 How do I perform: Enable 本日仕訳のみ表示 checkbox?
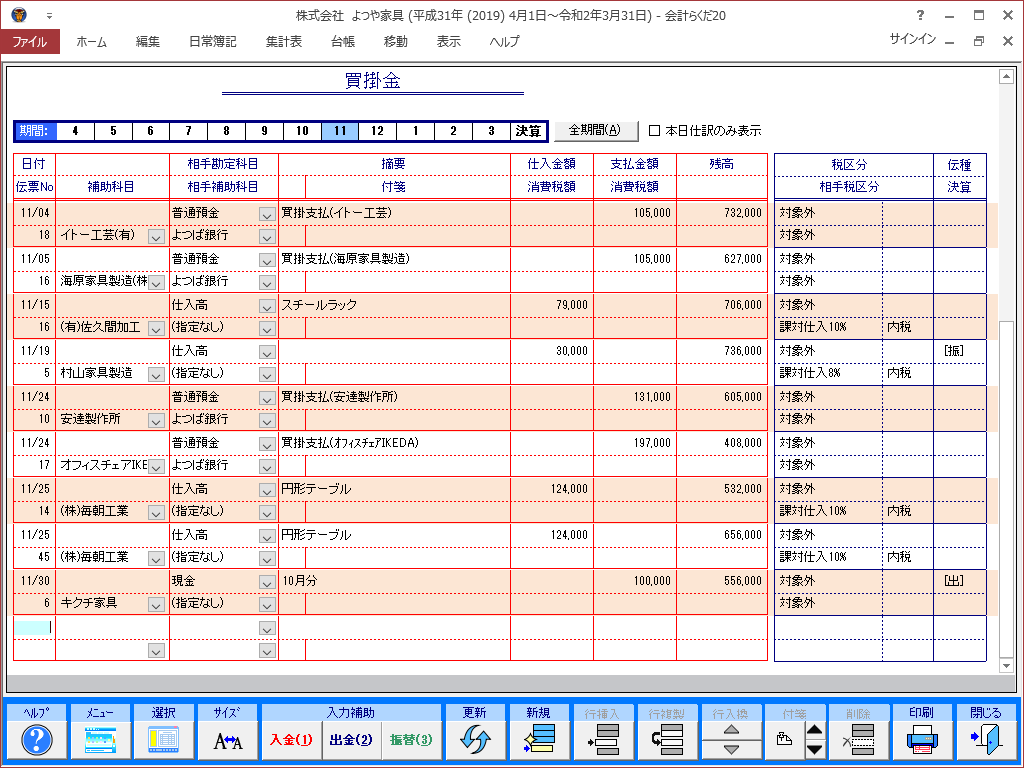654,131
